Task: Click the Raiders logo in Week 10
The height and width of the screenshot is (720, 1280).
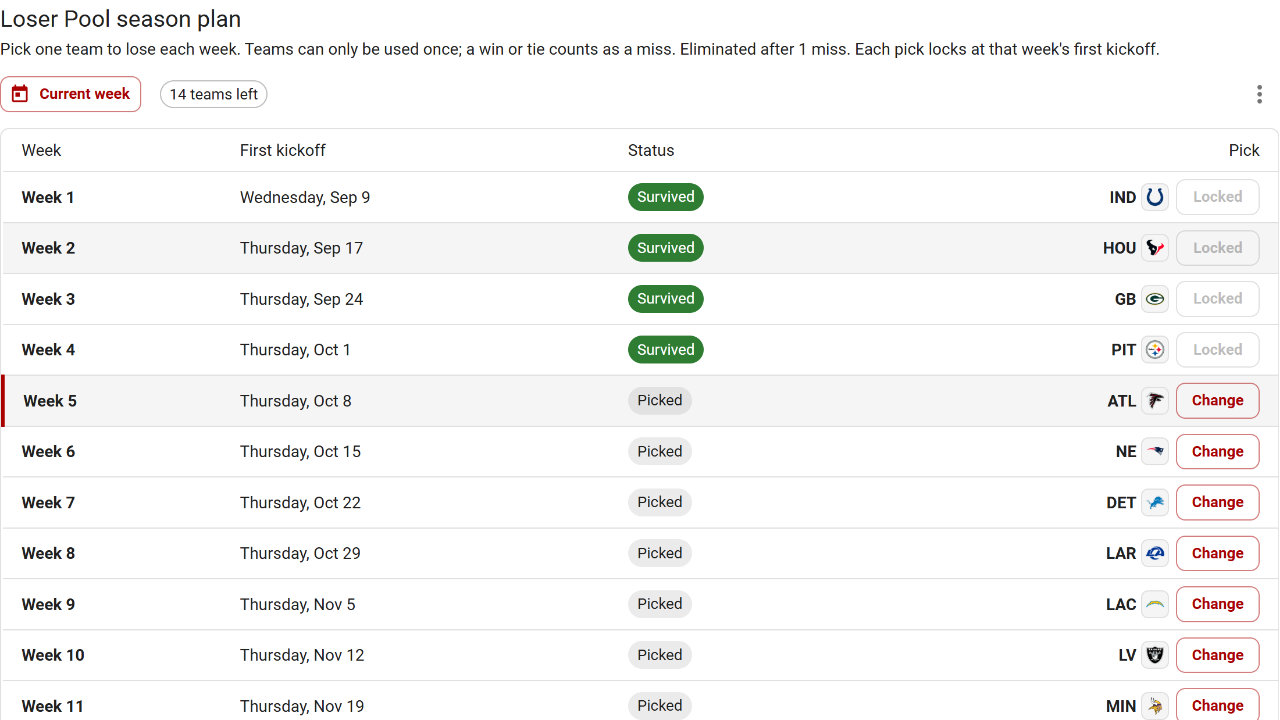Action: pos(1155,655)
